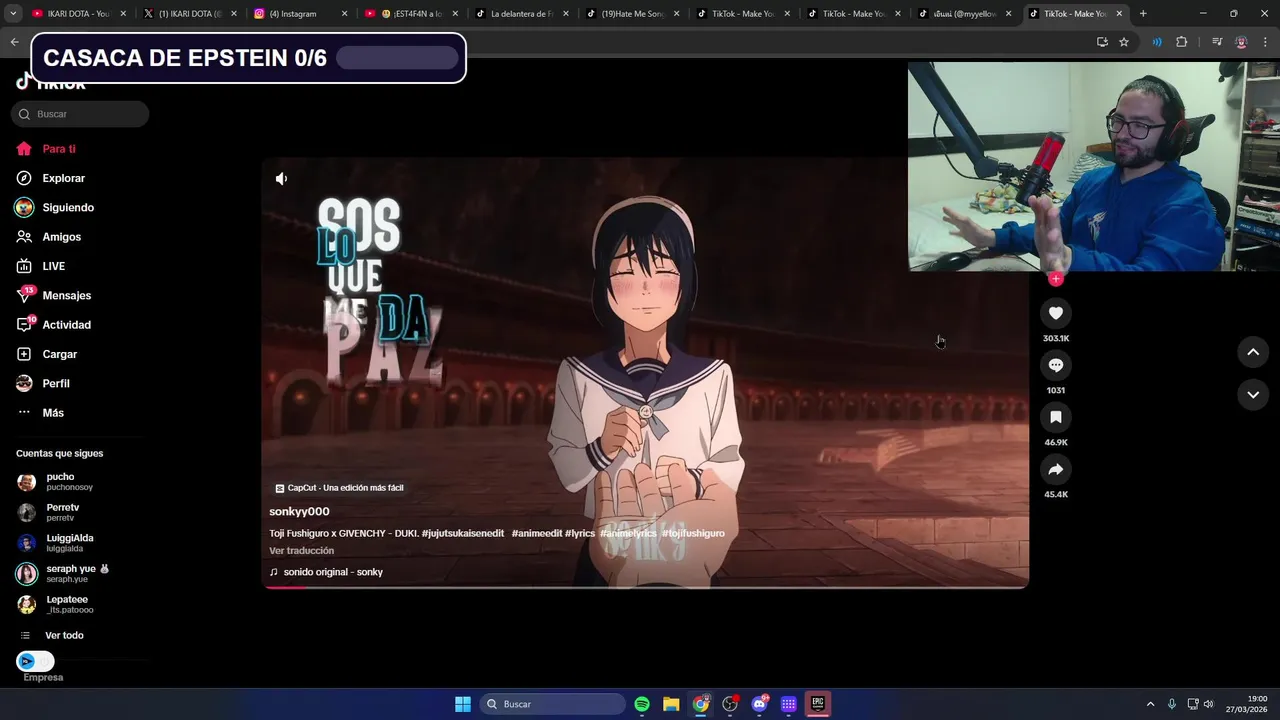Open install app icon in address bar
1280x720 pixels.
(1102, 42)
